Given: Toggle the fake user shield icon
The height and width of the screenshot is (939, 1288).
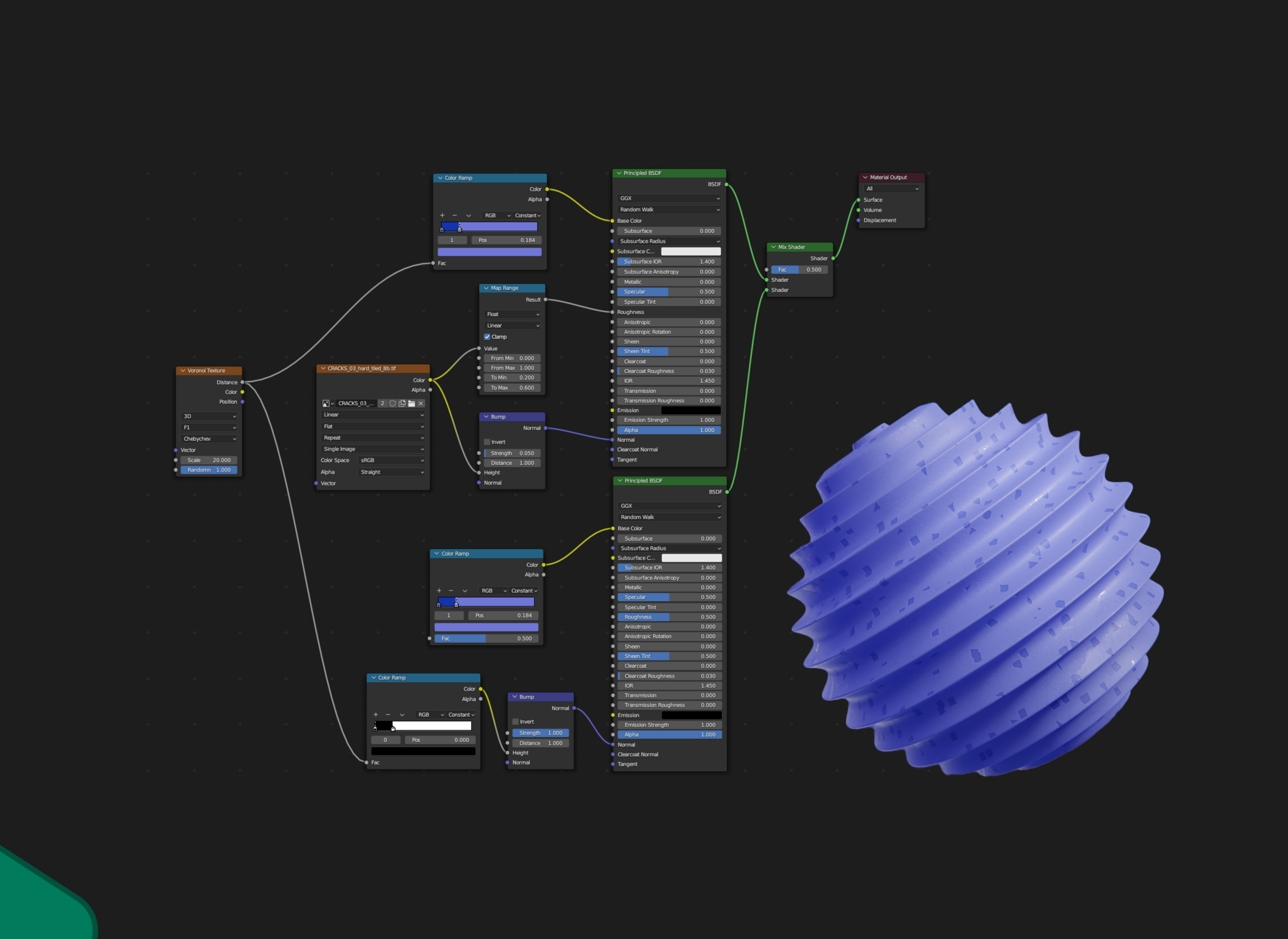Looking at the screenshot, I should 392,404.
